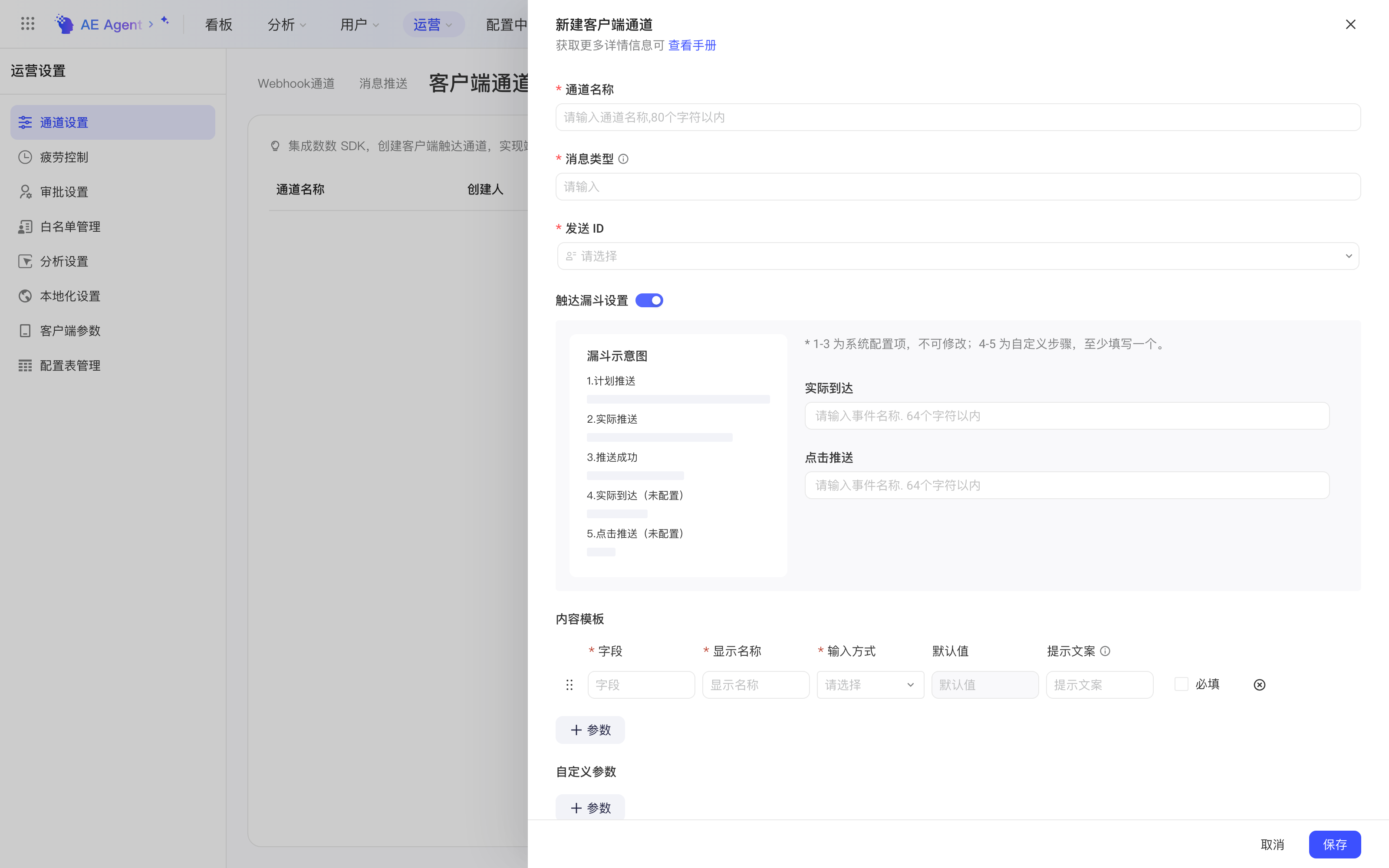Click the AE Agent logo icon

click(x=64, y=23)
